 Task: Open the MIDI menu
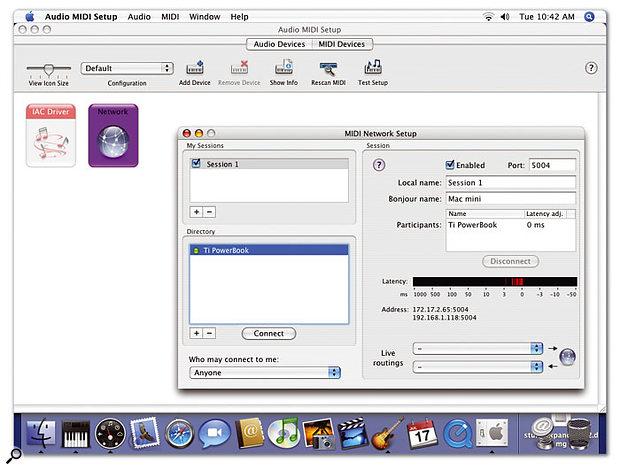pos(170,17)
